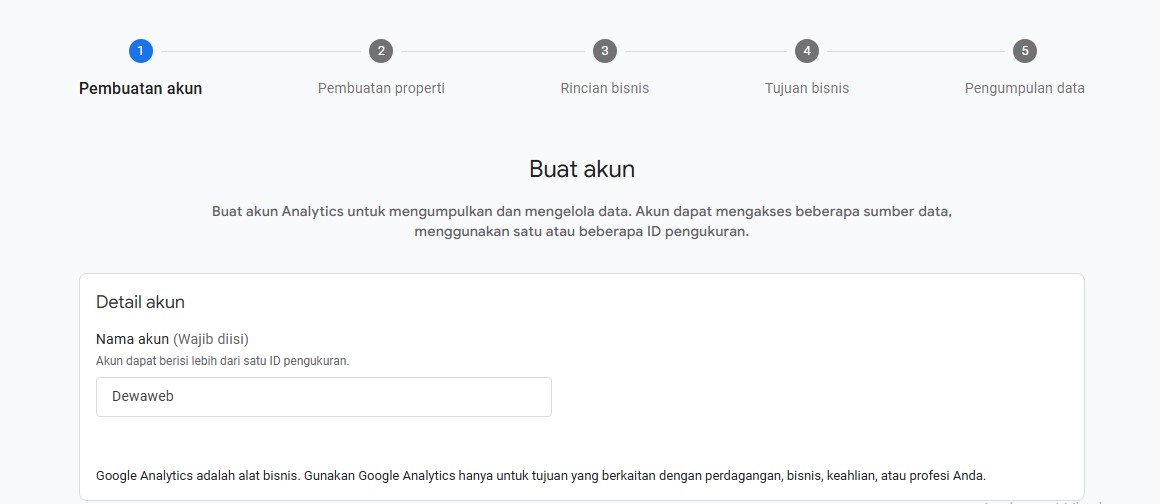Image resolution: width=1160 pixels, height=504 pixels.
Task: Click the text 'Akun dapat berisi lebih dari satu ID pengukuran.'
Action: tap(223, 361)
